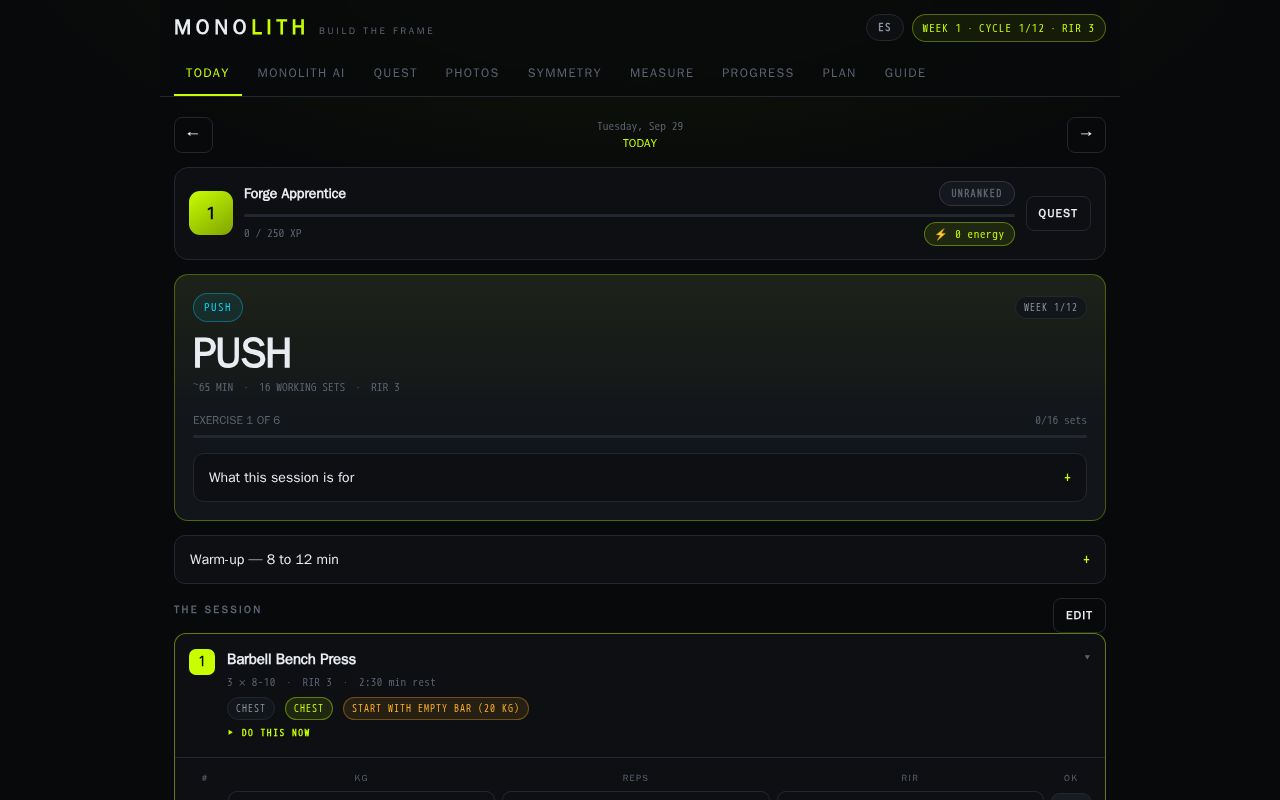Open the Guide tab
1280x800 pixels.
coord(905,73)
